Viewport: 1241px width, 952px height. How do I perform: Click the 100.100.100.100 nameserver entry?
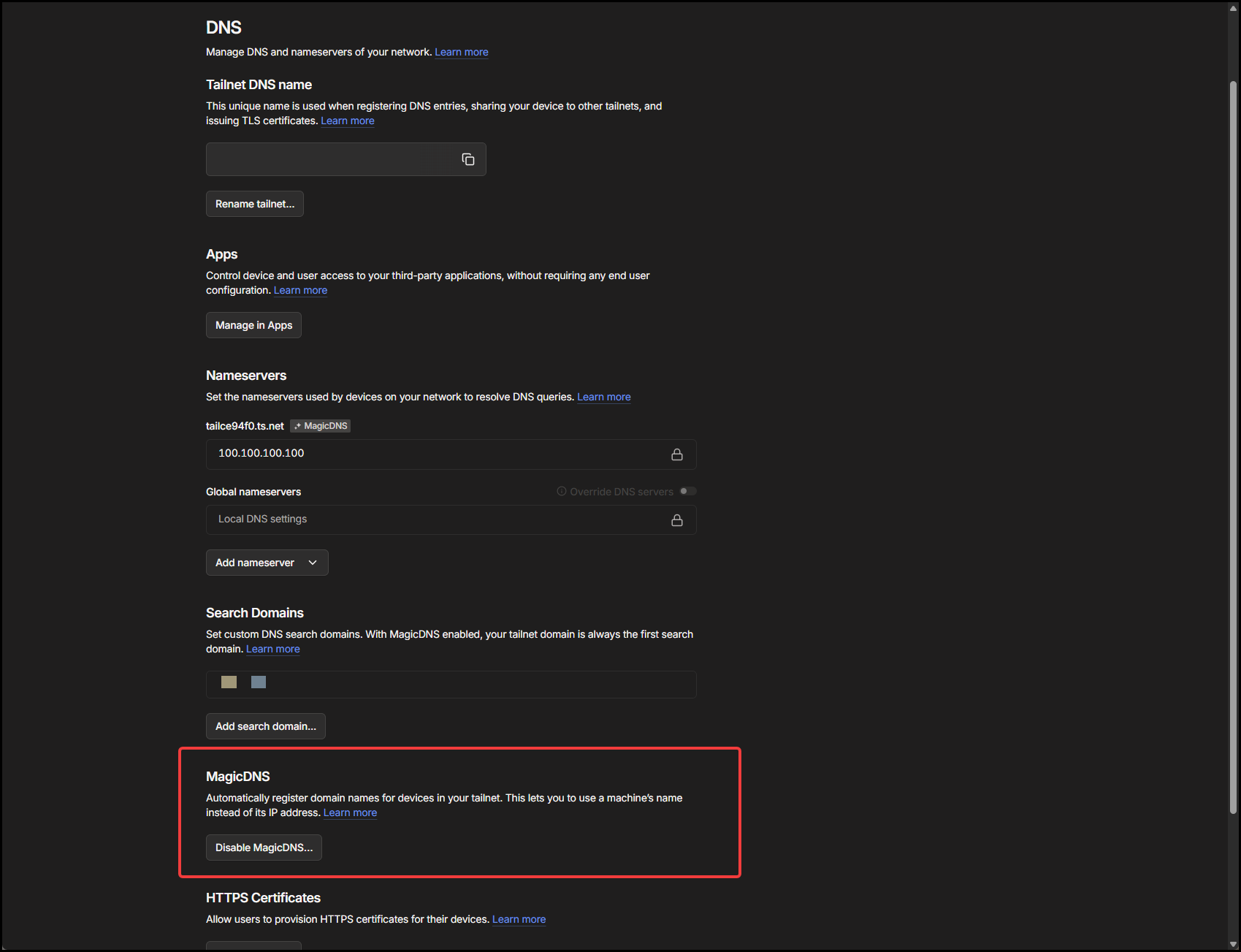click(451, 454)
